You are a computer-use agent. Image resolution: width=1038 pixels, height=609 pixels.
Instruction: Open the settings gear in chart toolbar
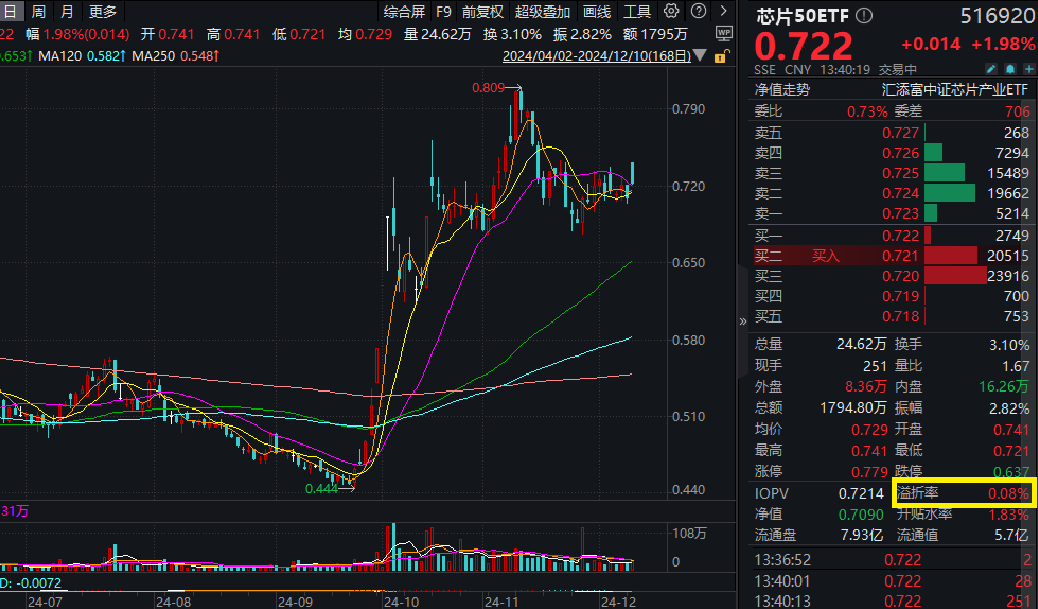671,12
